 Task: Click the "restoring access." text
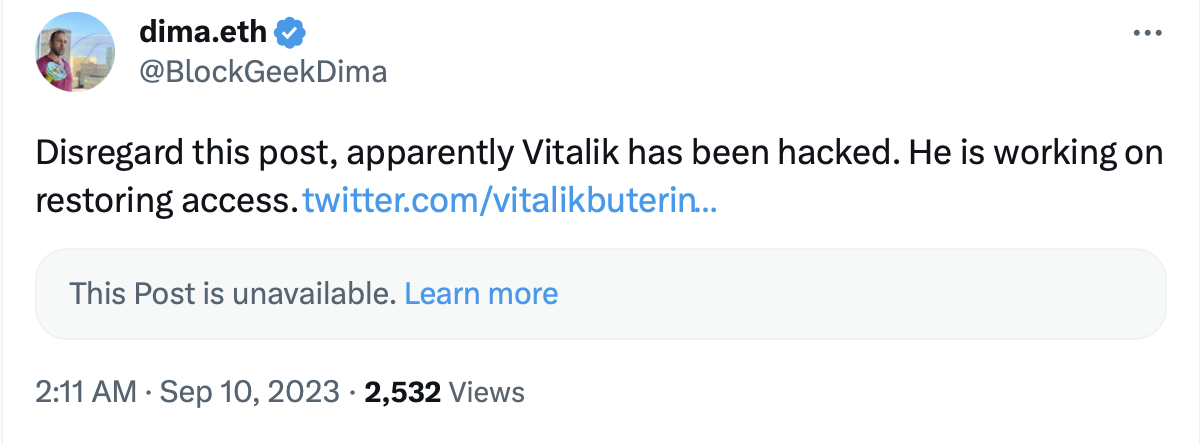pyautogui.click(x=166, y=201)
